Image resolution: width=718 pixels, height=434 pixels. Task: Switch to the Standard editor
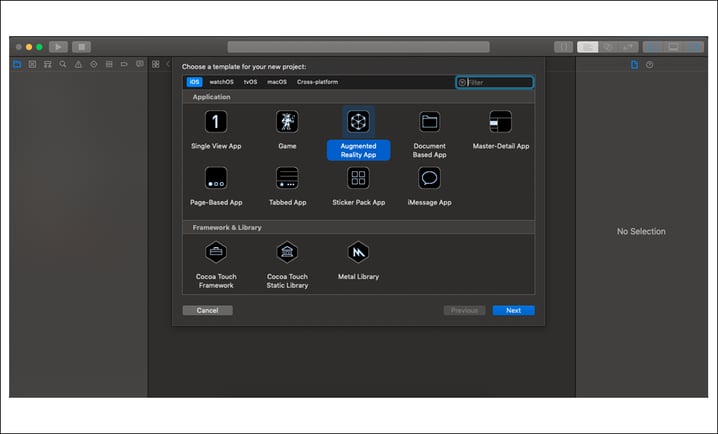tap(587, 47)
